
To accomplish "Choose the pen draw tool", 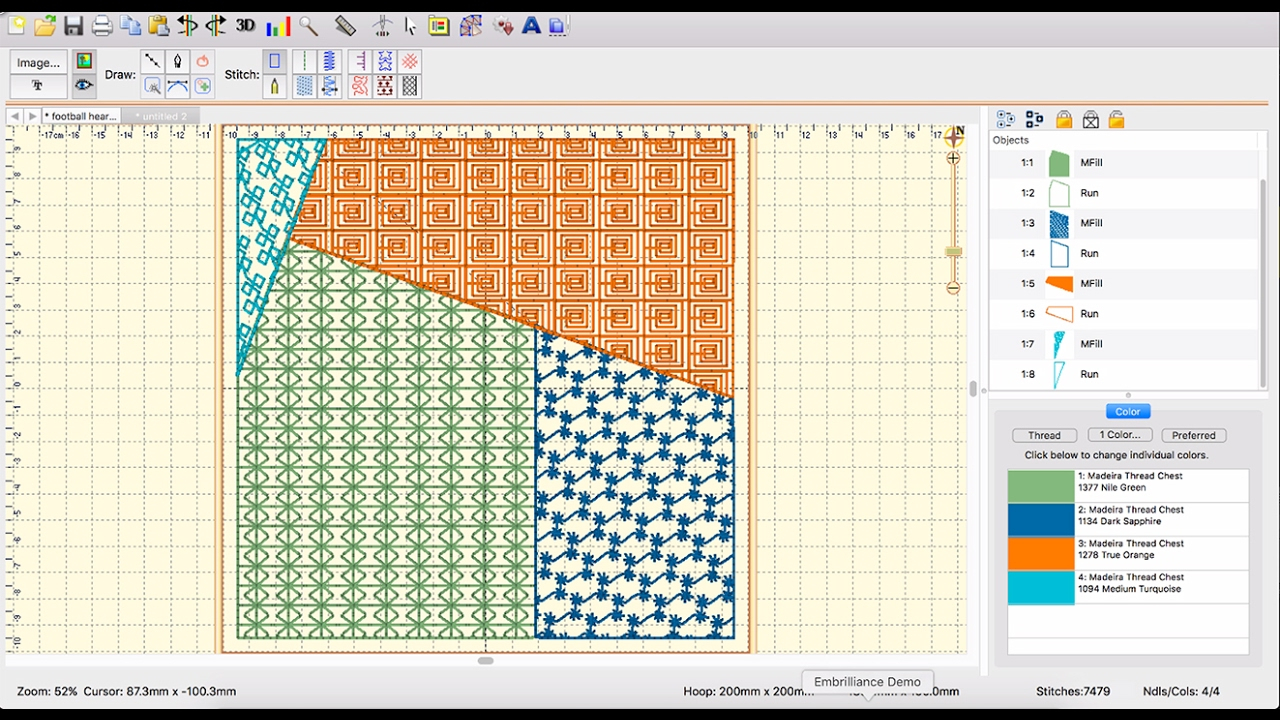I will click(177, 62).
